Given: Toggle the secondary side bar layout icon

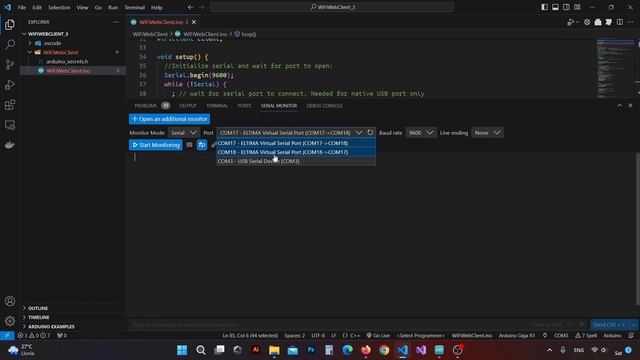Looking at the screenshot, I should coord(567,7).
